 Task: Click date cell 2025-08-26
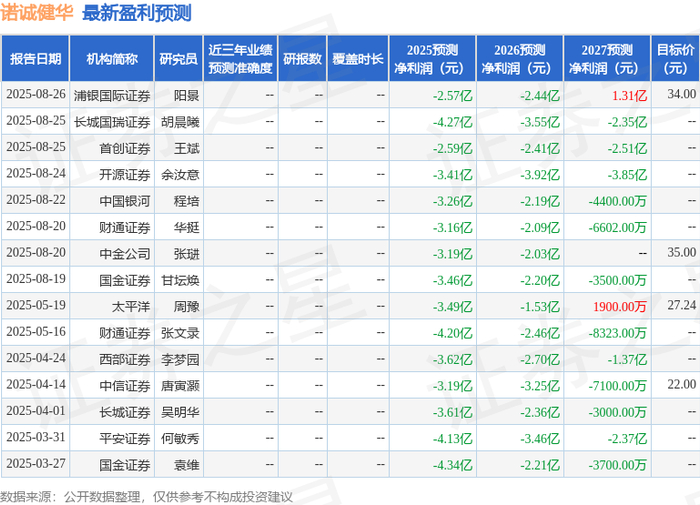[36, 95]
